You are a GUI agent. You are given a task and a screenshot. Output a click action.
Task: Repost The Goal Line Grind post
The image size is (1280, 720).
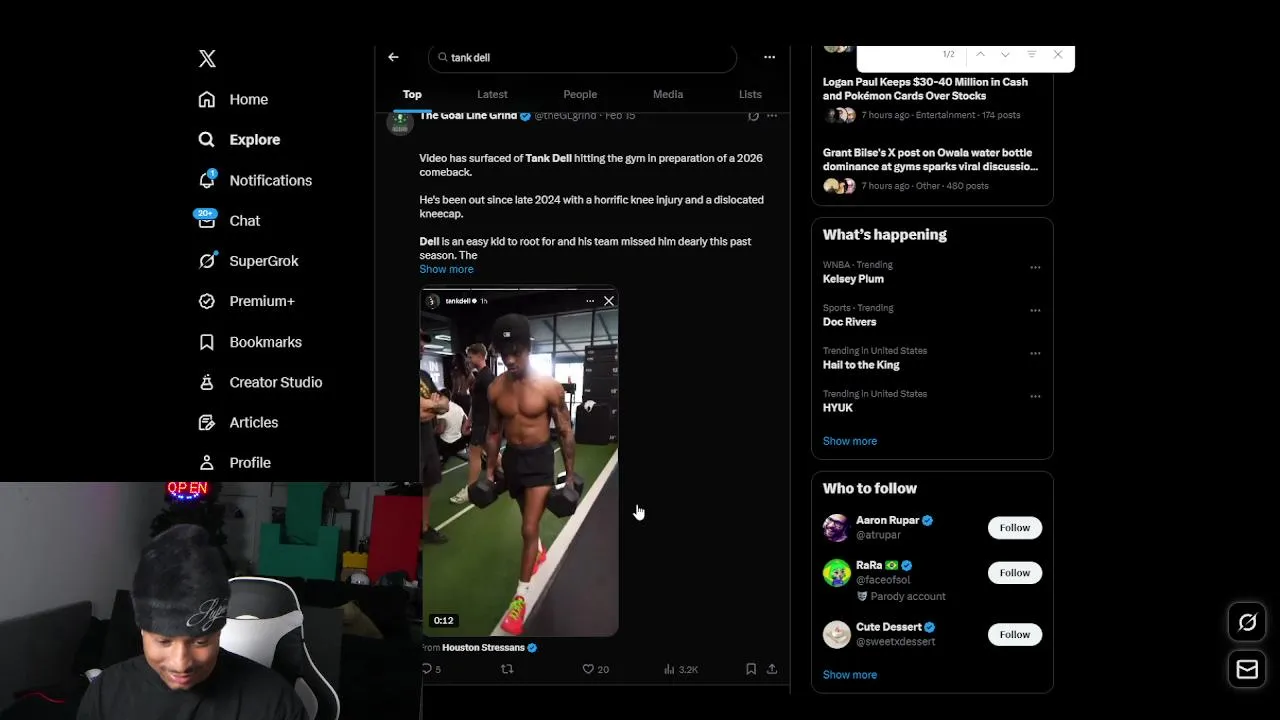(x=507, y=669)
